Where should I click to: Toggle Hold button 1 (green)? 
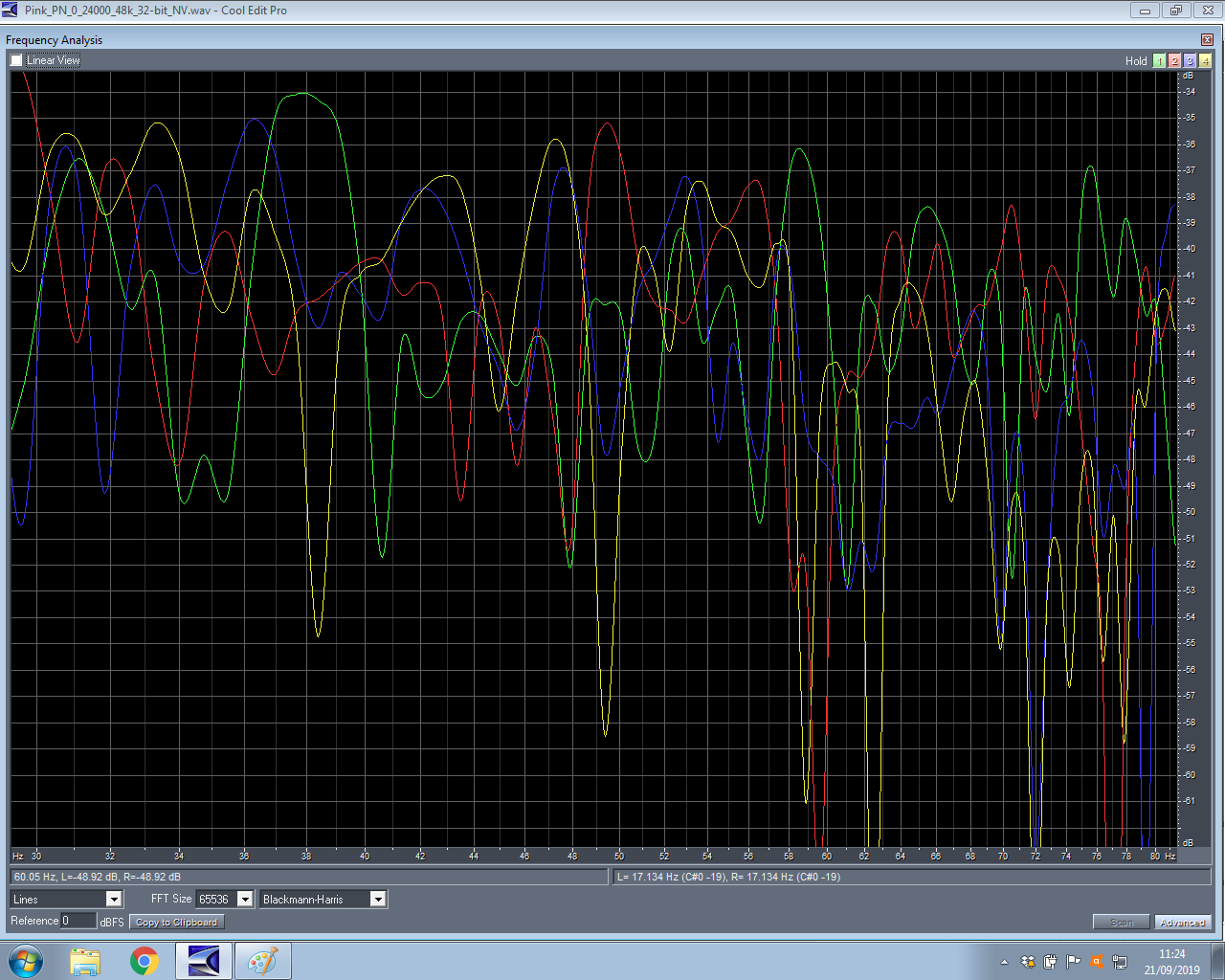point(1159,60)
